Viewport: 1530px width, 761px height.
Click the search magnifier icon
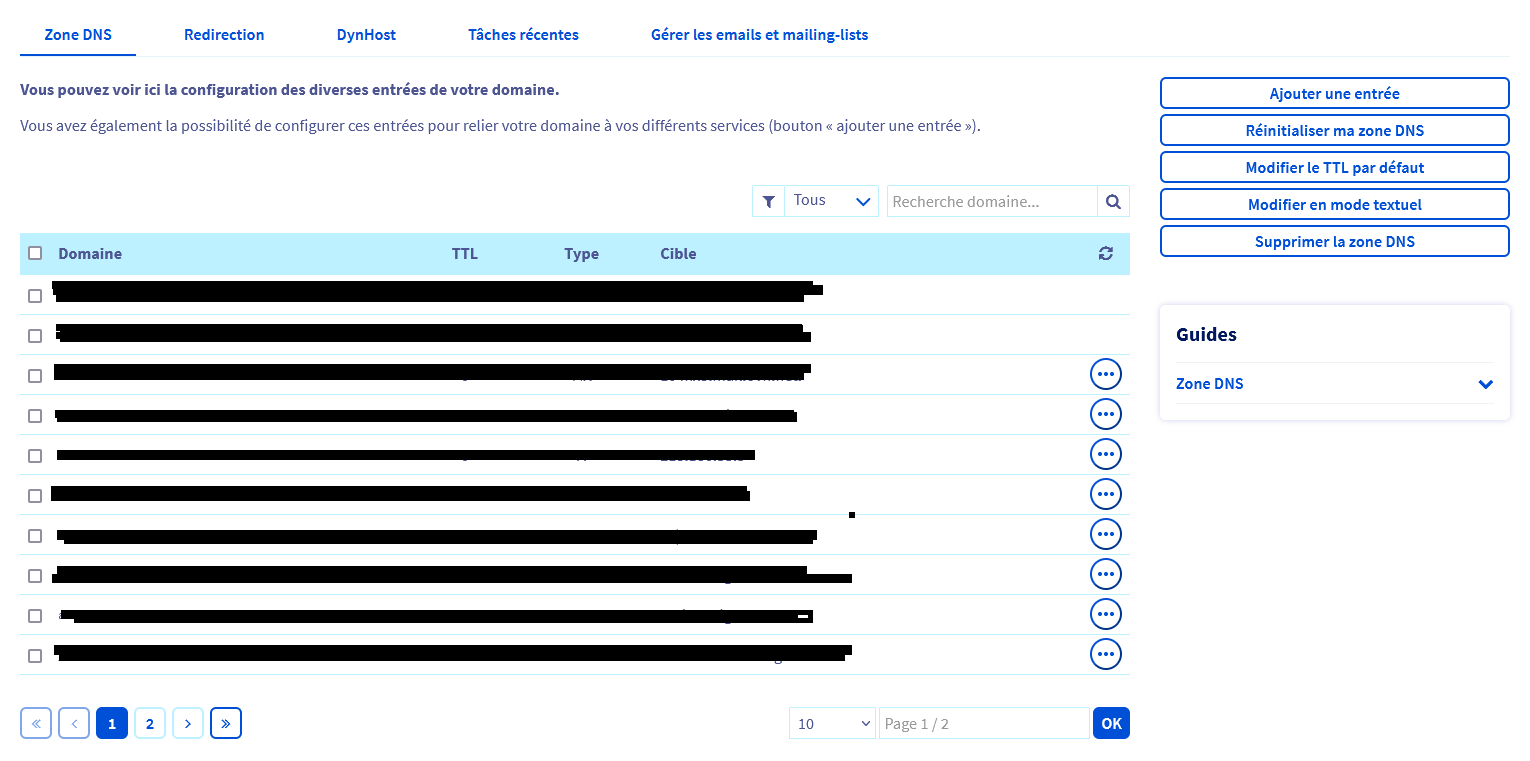1113,202
